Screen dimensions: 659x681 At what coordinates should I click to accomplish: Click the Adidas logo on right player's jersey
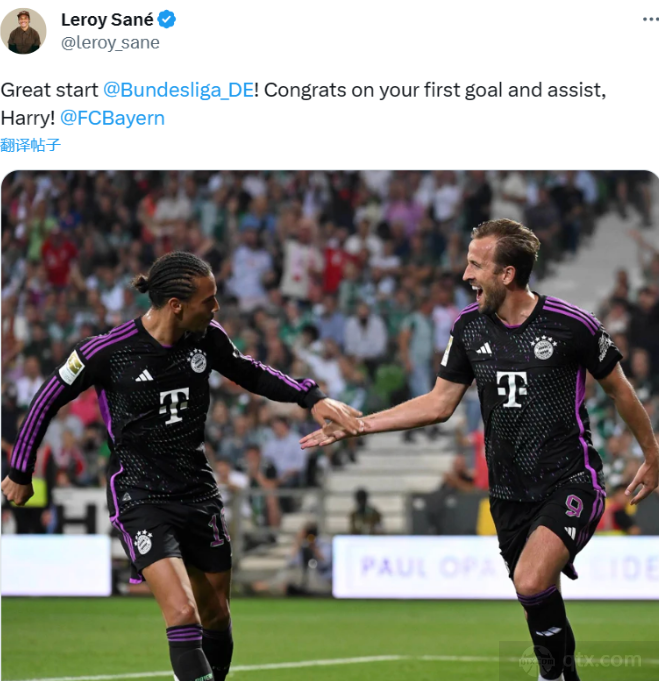[x=483, y=348]
